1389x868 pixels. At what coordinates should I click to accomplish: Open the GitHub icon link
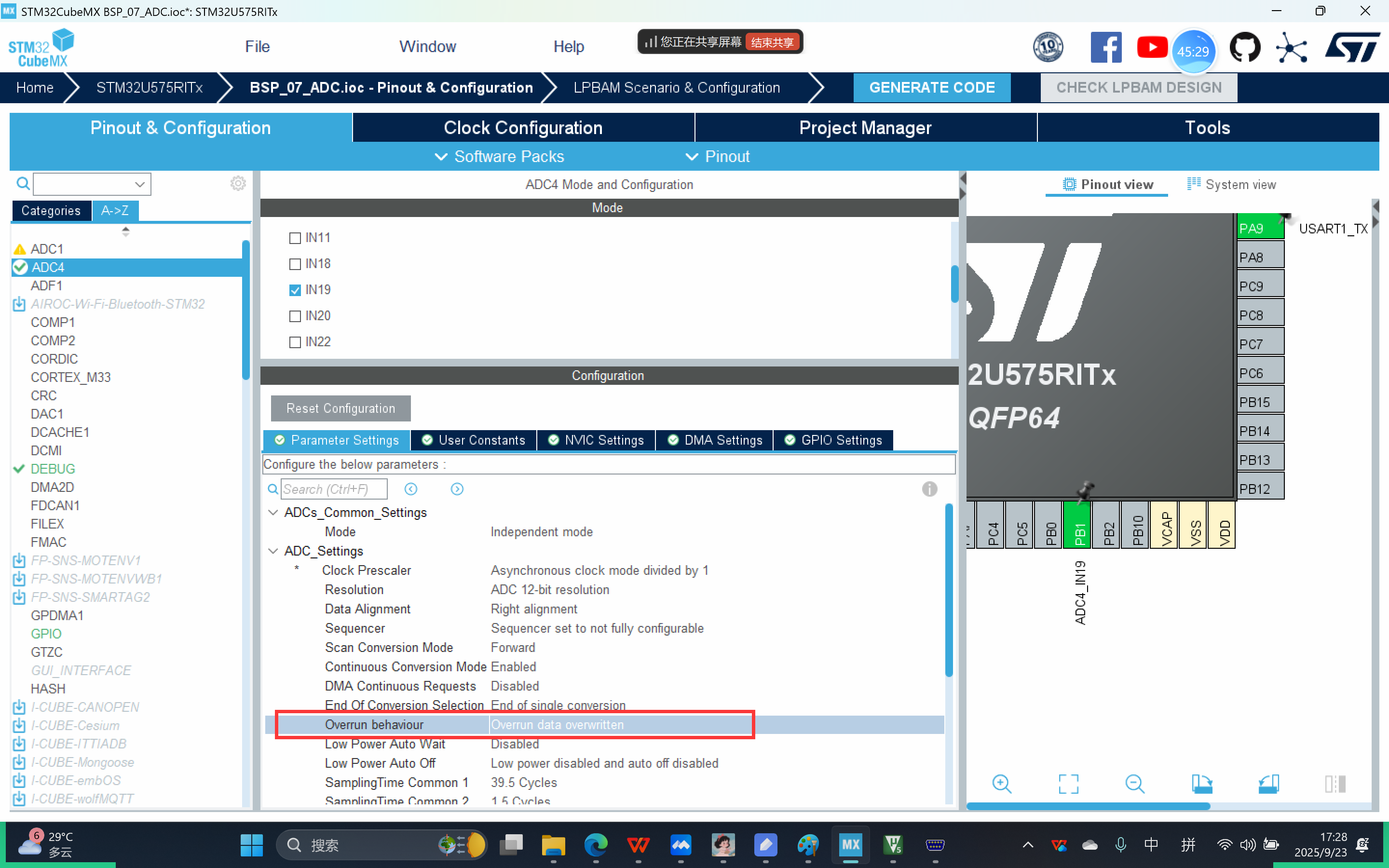pos(1244,48)
